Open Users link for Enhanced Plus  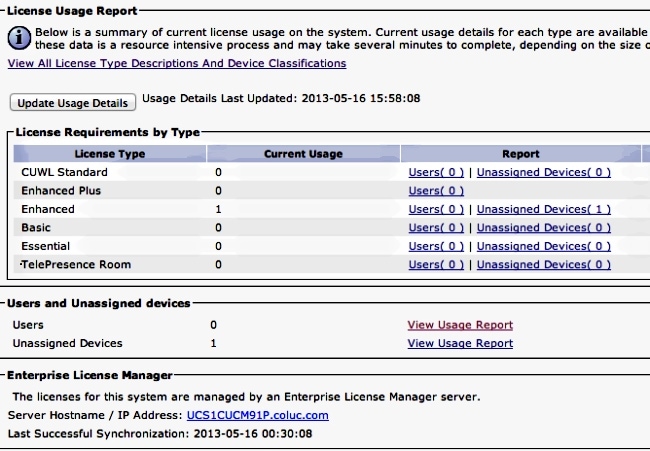(x=436, y=190)
